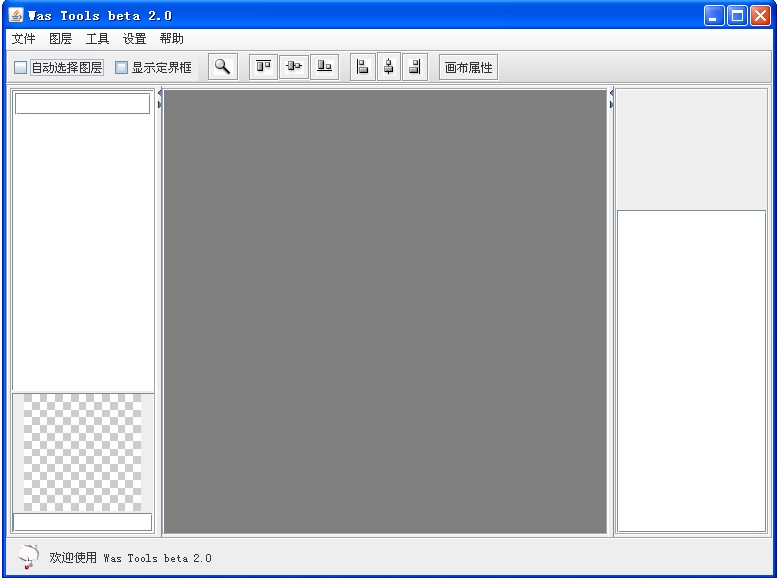The height and width of the screenshot is (578, 779).
Task: Collapse the right panel with divider arrow
Action: 611,103
